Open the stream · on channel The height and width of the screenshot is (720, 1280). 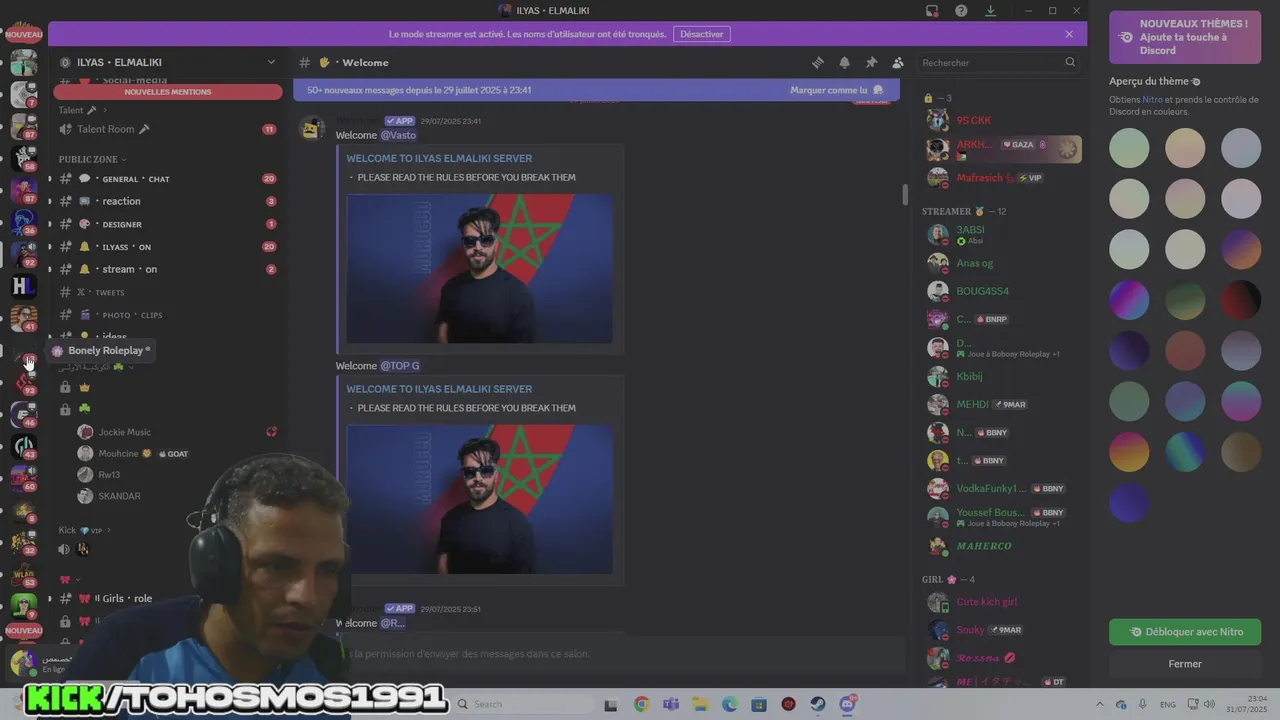(166, 269)
